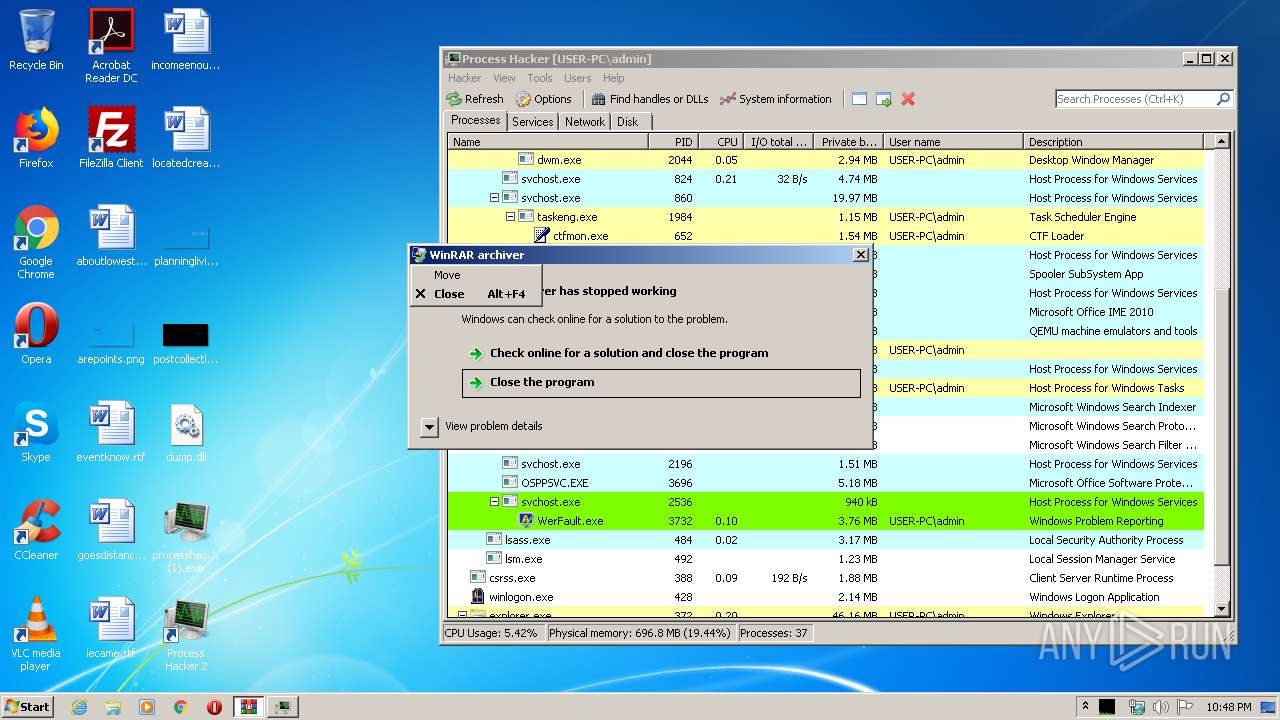Collapse the svchost.exe PID 860 tree node

click(494, 198)
